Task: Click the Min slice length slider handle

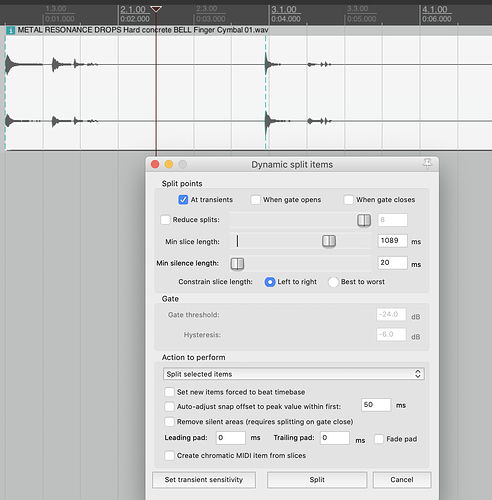Action: point(329,241)
